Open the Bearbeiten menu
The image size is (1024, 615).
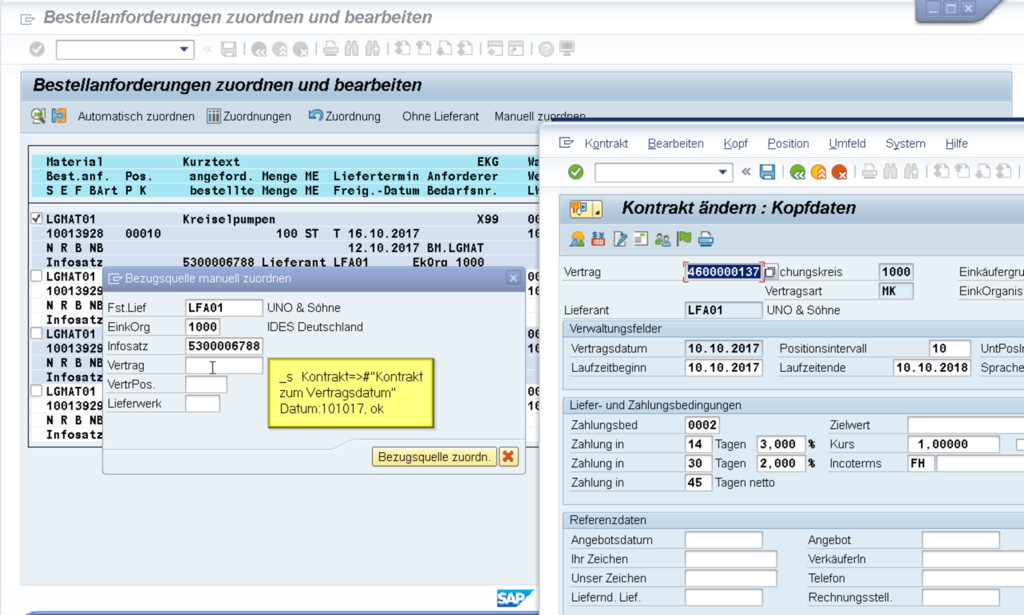click(675, 144)
